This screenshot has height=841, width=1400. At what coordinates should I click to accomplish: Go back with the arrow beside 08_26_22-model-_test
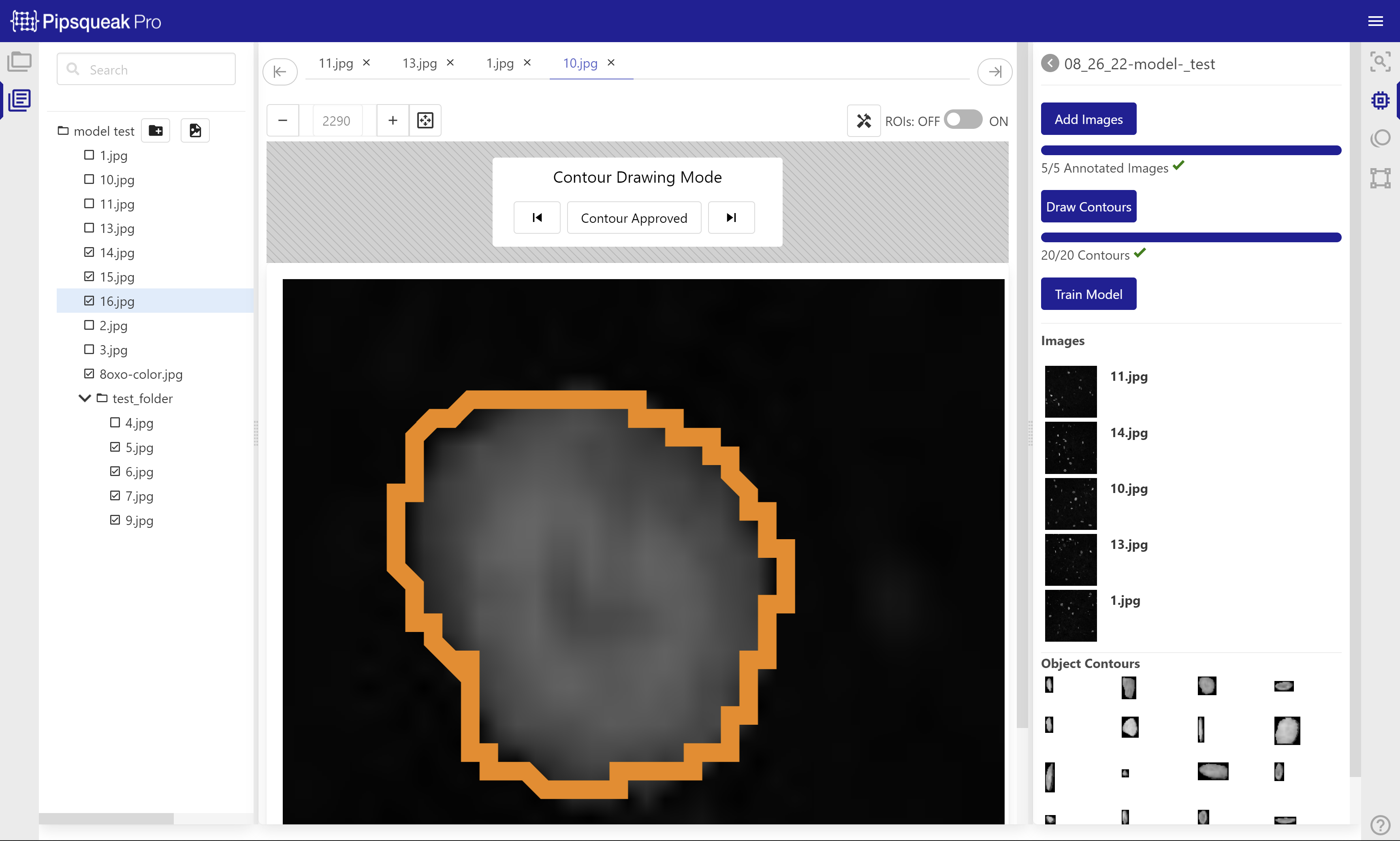click(1050, 64)
